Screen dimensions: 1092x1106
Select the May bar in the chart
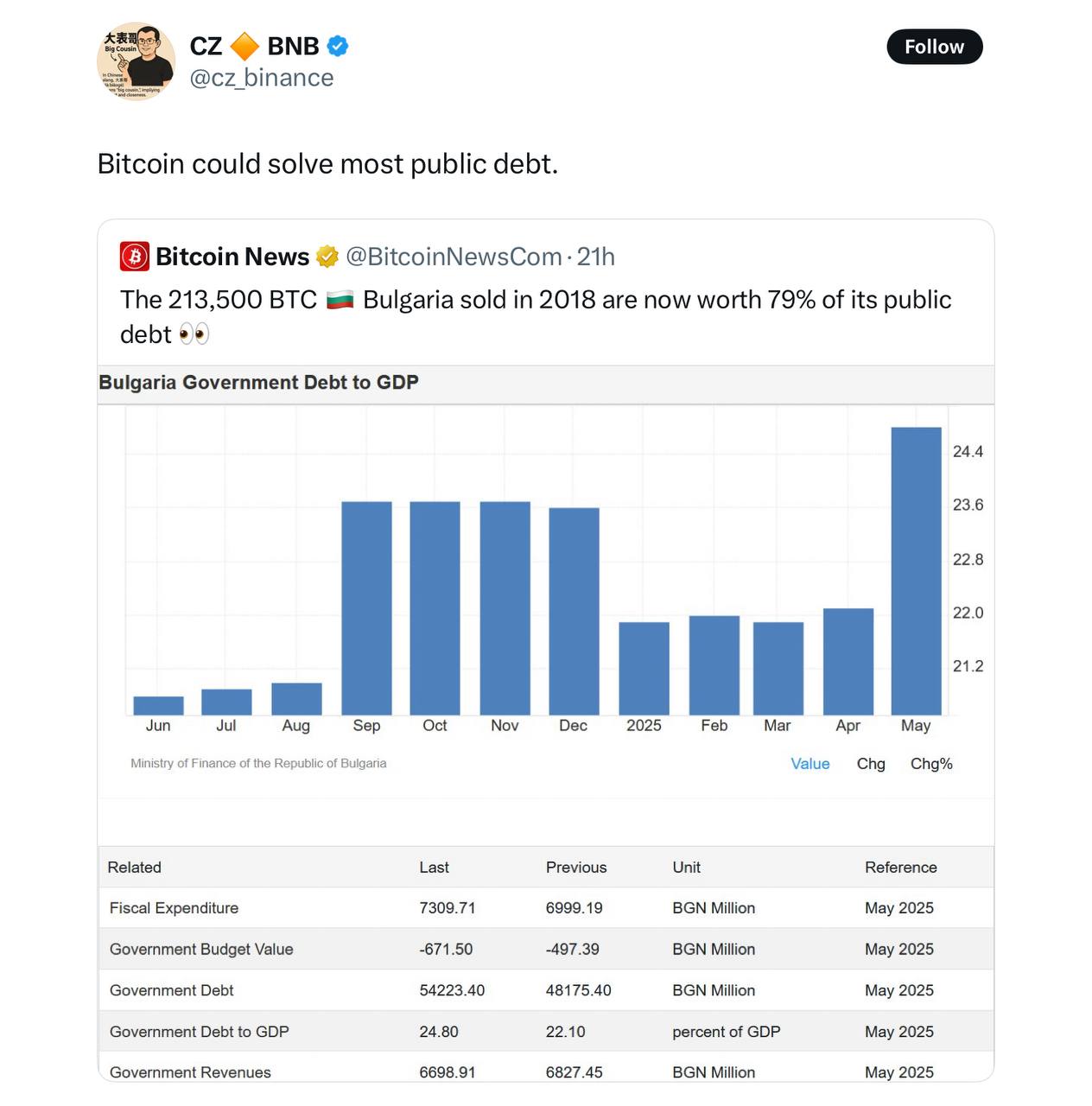[x=916, y=571]
